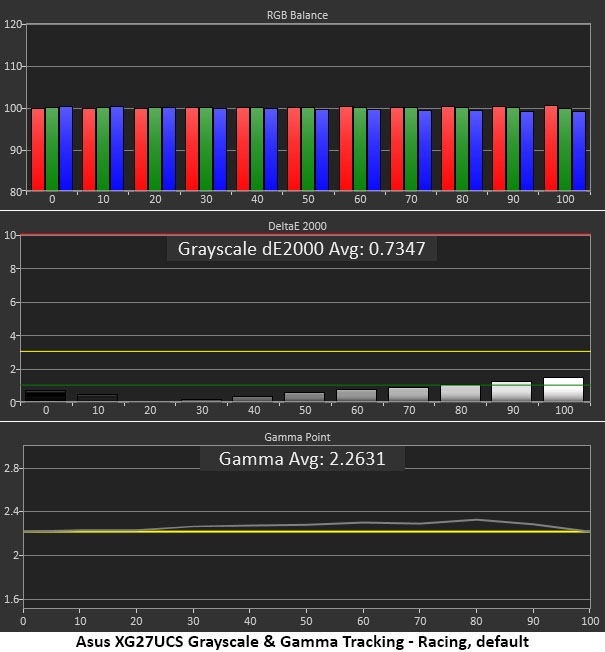Screen dimensions: 605x652
Task: Select the "Grayscale dE2000 Avg: 0.7347" label
Action: click(x=301, y=249)
